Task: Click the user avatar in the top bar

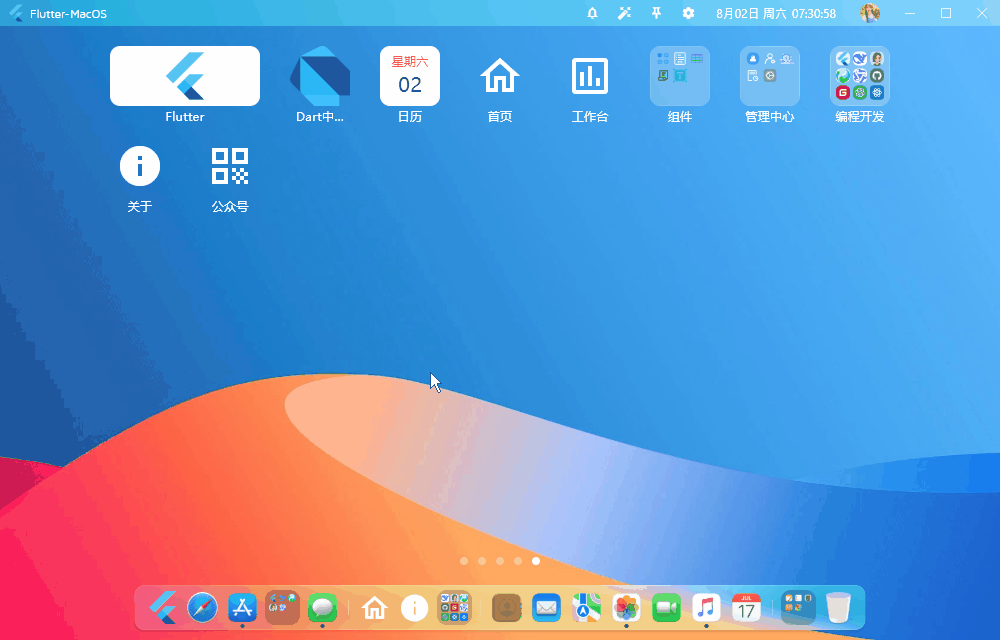Action: [869, 13]
